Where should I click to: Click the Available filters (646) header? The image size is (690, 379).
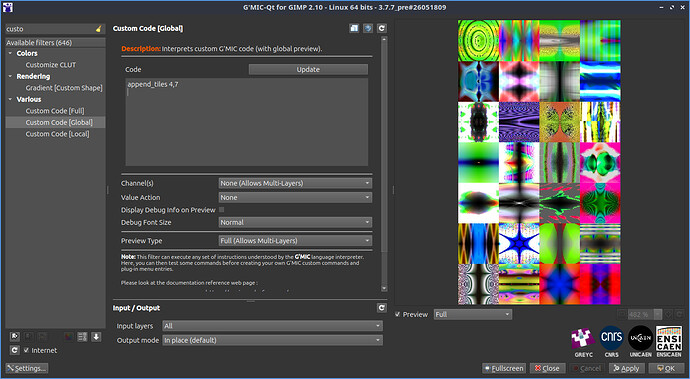(x=55, y=43)
